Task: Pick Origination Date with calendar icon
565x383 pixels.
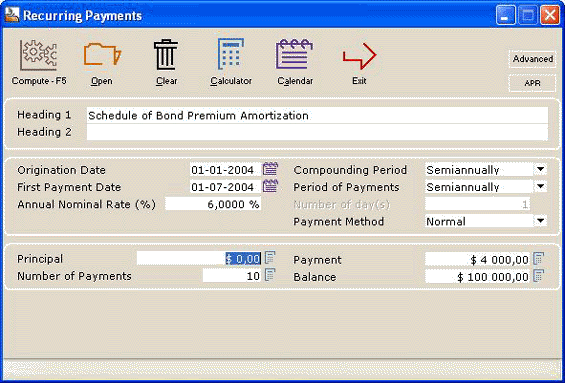Action: tap(270, 169)
